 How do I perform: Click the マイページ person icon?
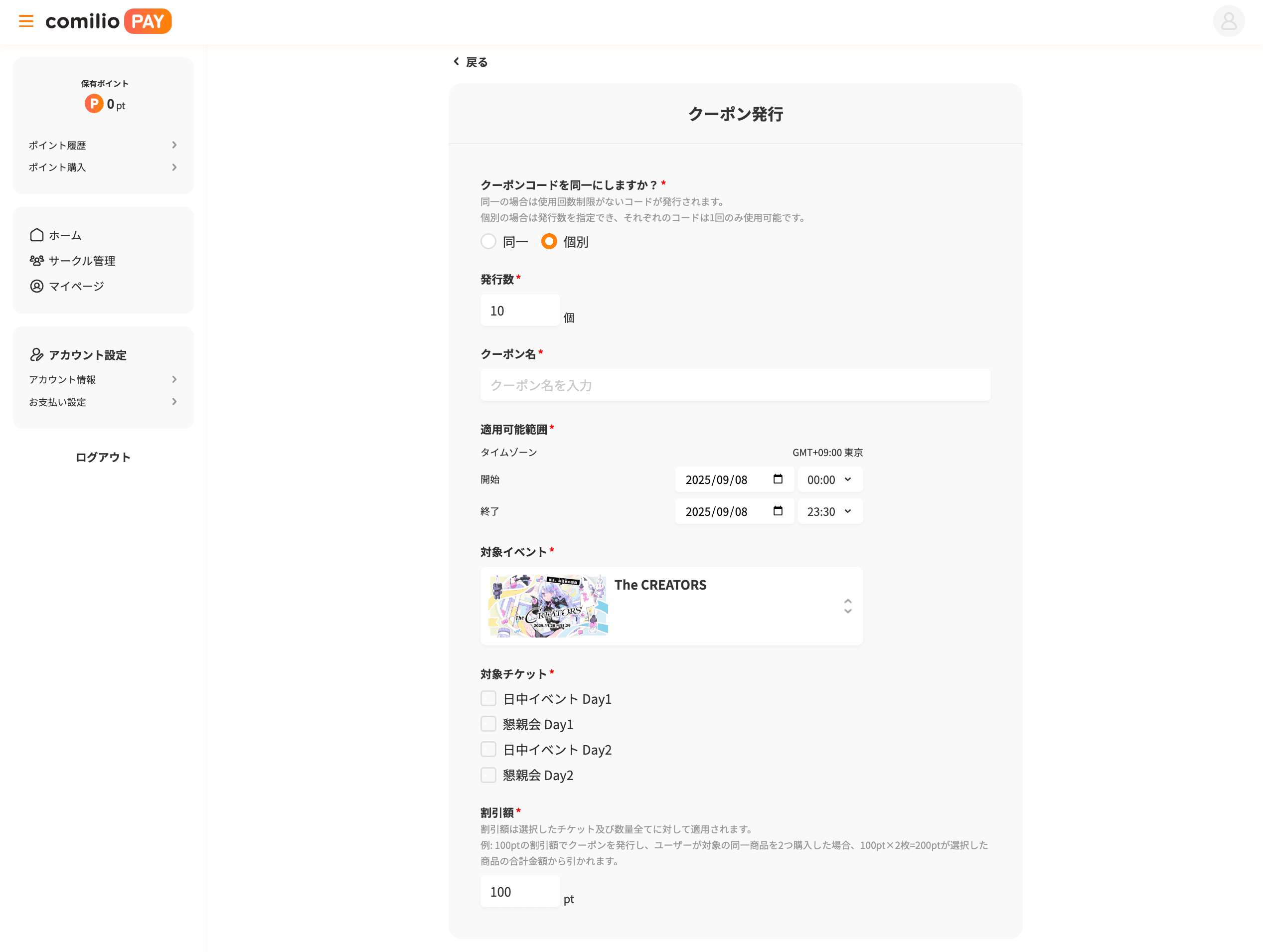point(36,286)
